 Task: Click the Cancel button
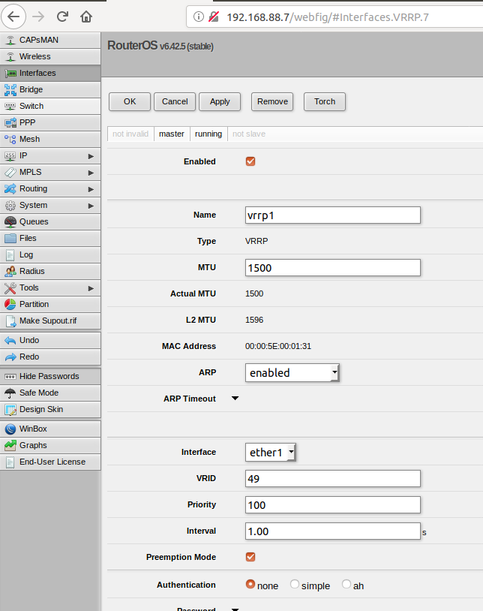pos(175,102)
